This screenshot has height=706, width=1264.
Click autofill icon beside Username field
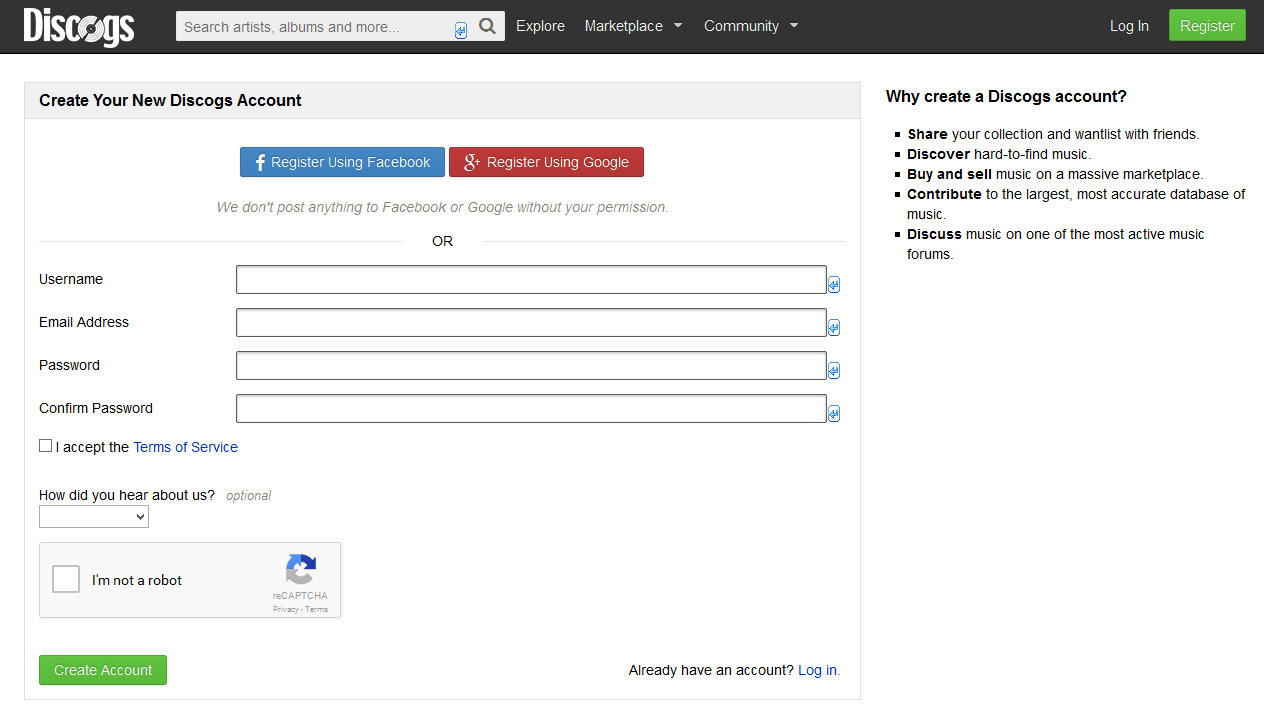pyautogui.click(x=834, y=285)
